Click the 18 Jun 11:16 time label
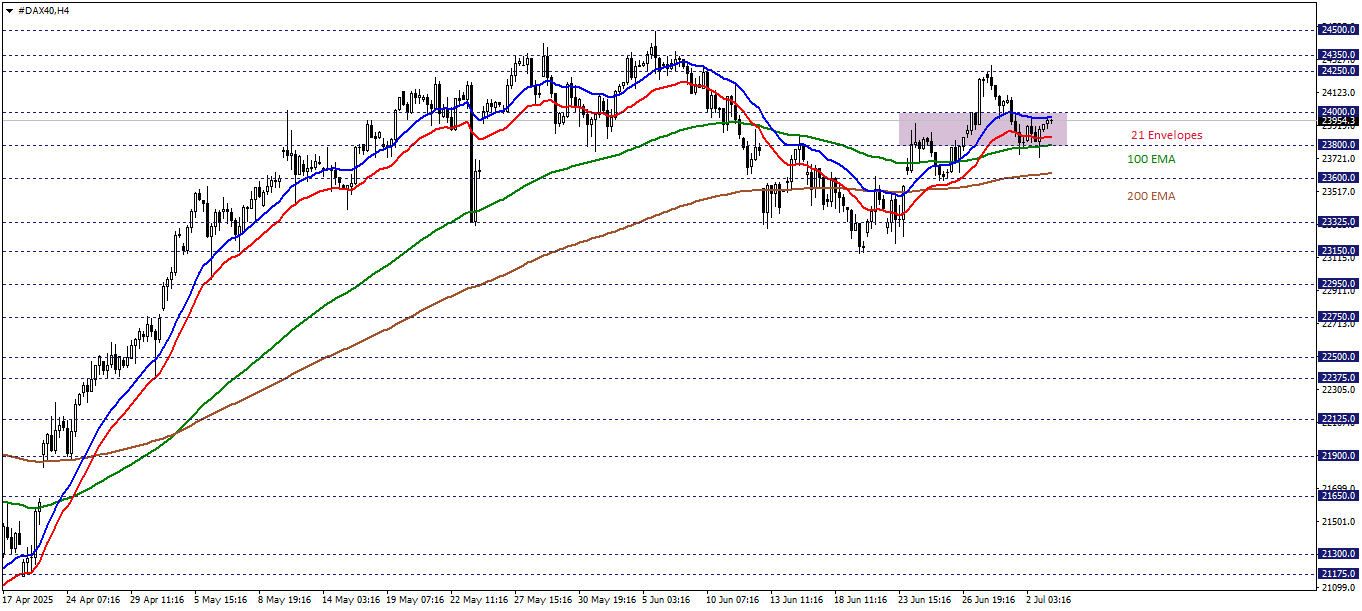1362x611 pixels. (x=861, y=600)
